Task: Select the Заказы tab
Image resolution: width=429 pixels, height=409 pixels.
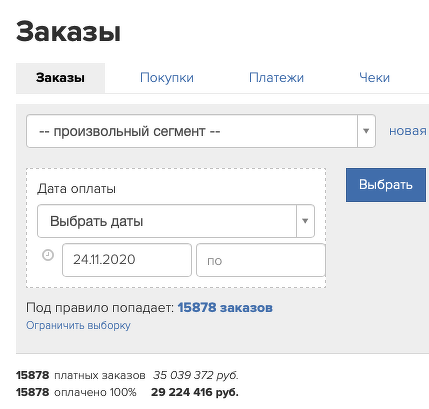Action: (60, 78)
